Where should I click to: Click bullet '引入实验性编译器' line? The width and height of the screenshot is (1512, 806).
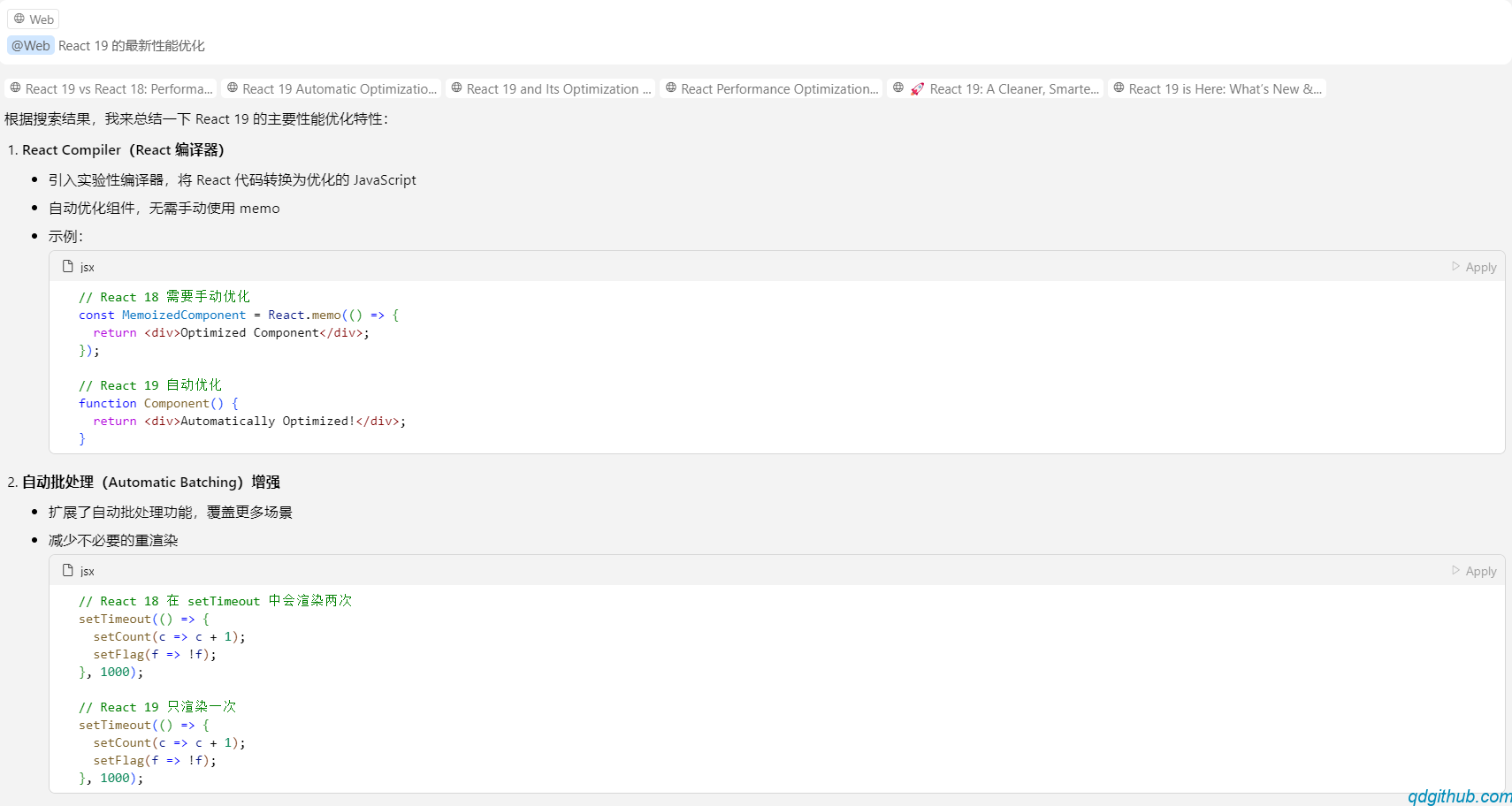(x=233, y=180)
